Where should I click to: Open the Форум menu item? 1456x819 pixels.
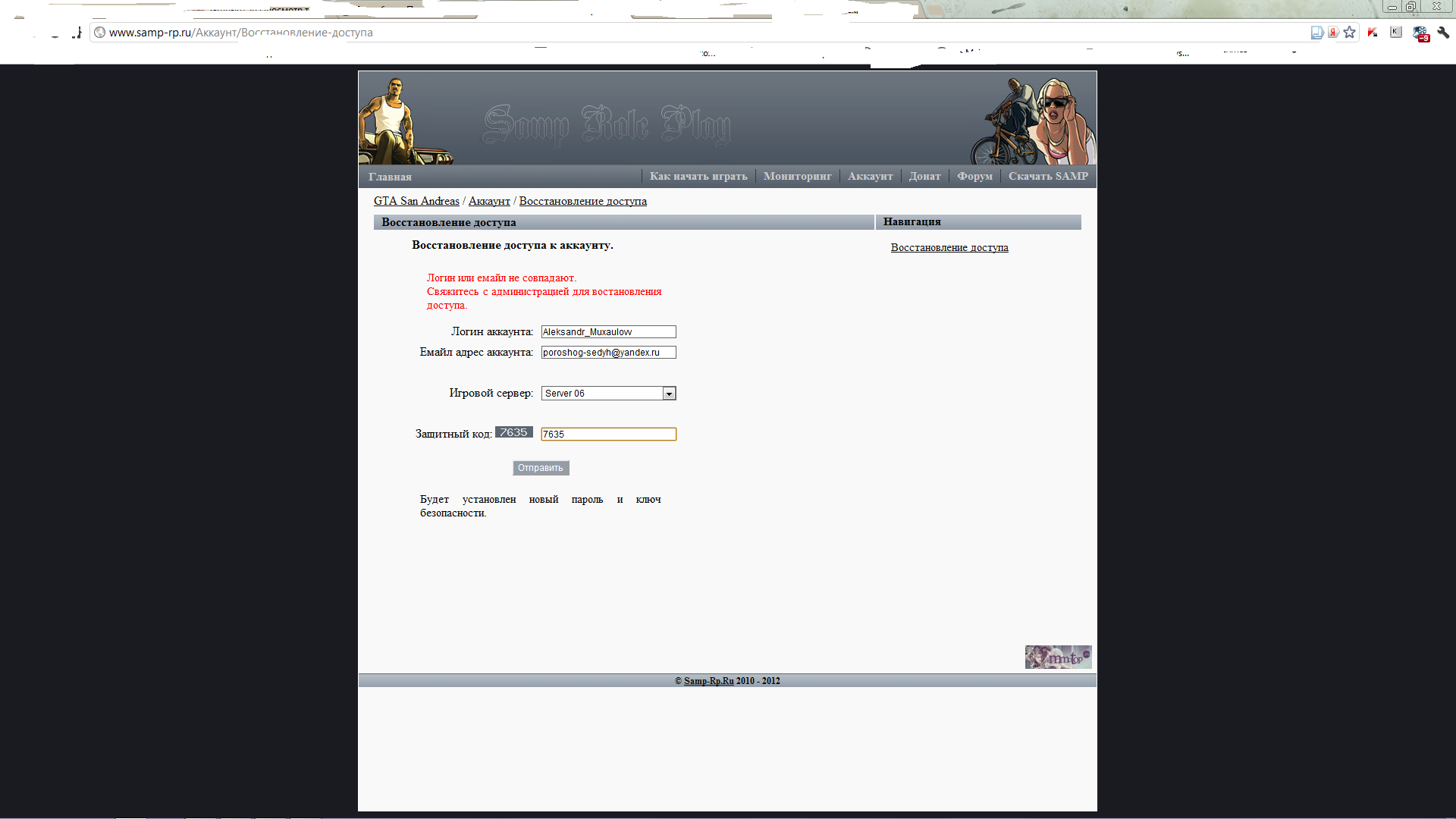point(974,176)
